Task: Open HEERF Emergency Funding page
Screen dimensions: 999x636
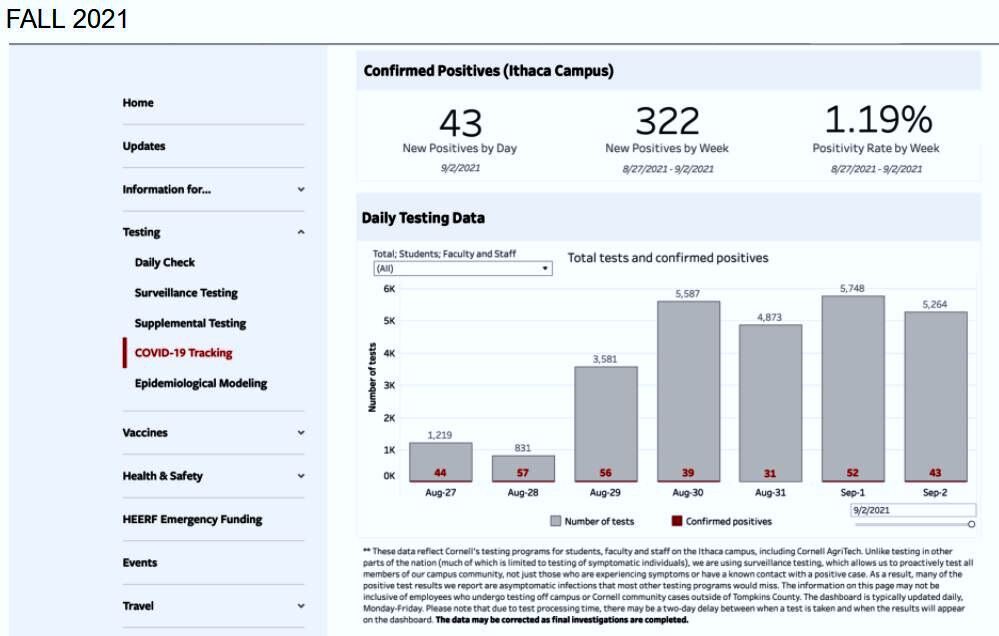Action: click(192, 519)
